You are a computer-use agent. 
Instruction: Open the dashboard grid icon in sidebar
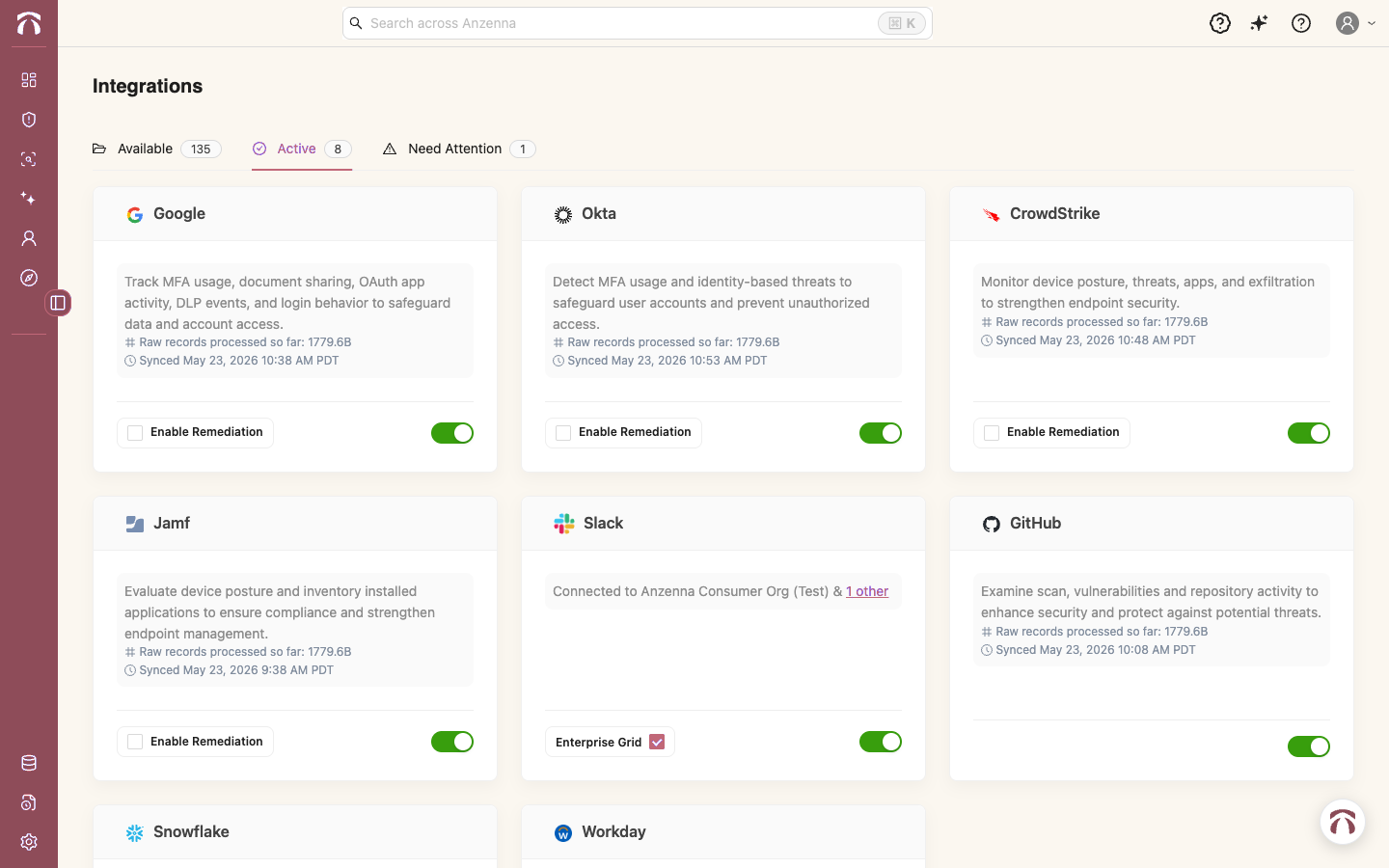(x=29, y=80)
